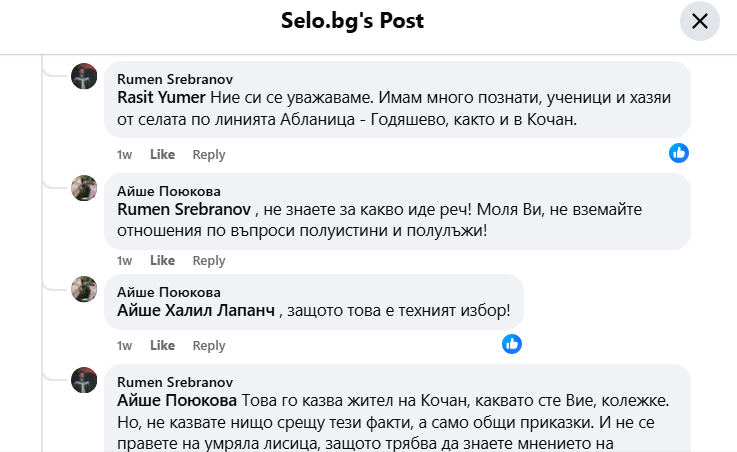This screenshot has width=737, height=452.
Task: Like Rumen Srebranov's first comment
Action: click(162, 155)
